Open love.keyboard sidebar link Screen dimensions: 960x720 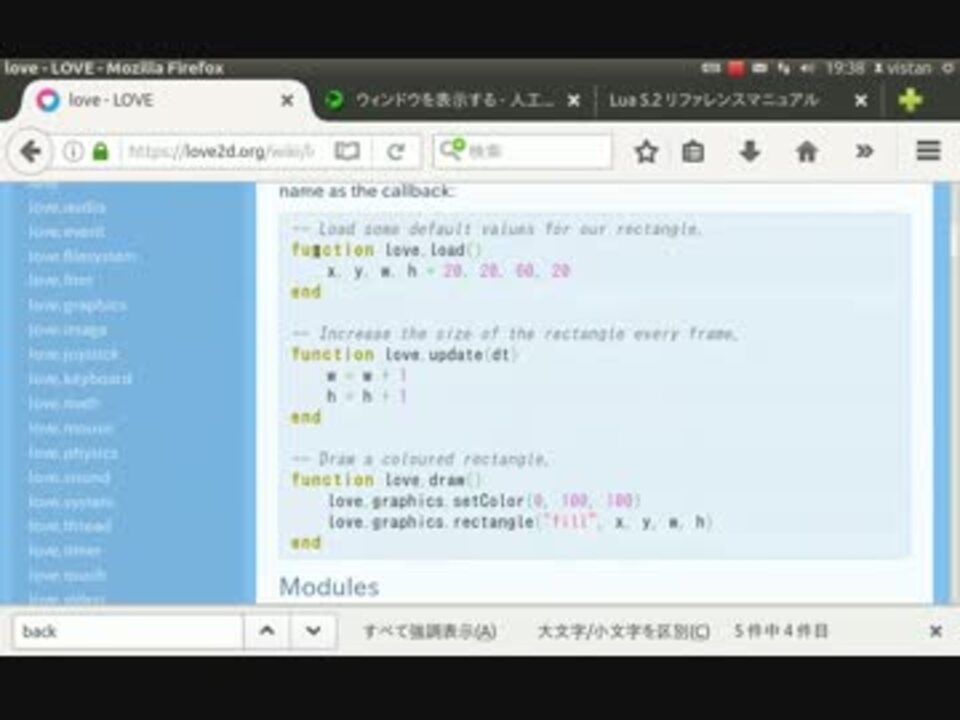click(x=80, y=378)
